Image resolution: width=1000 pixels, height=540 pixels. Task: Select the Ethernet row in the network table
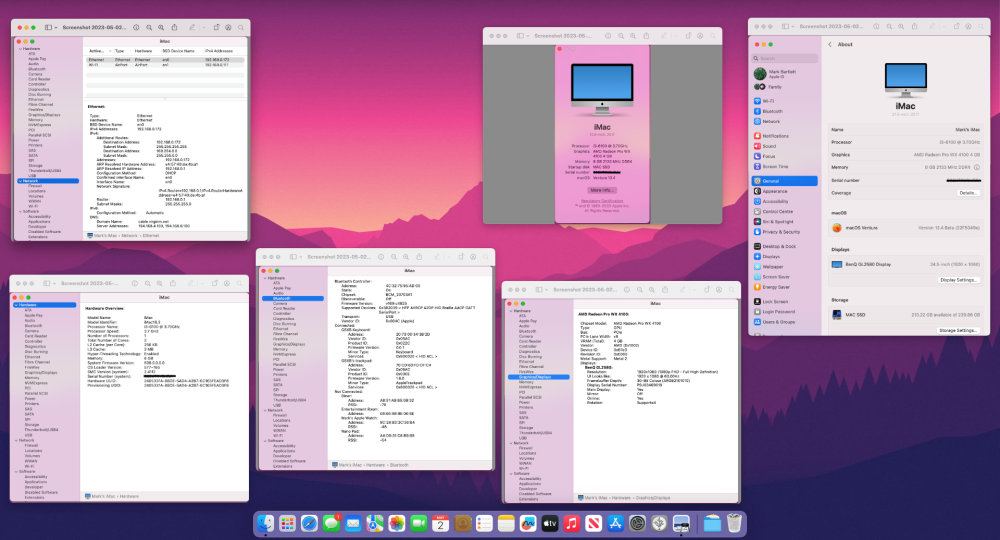[x=165, y=59]
